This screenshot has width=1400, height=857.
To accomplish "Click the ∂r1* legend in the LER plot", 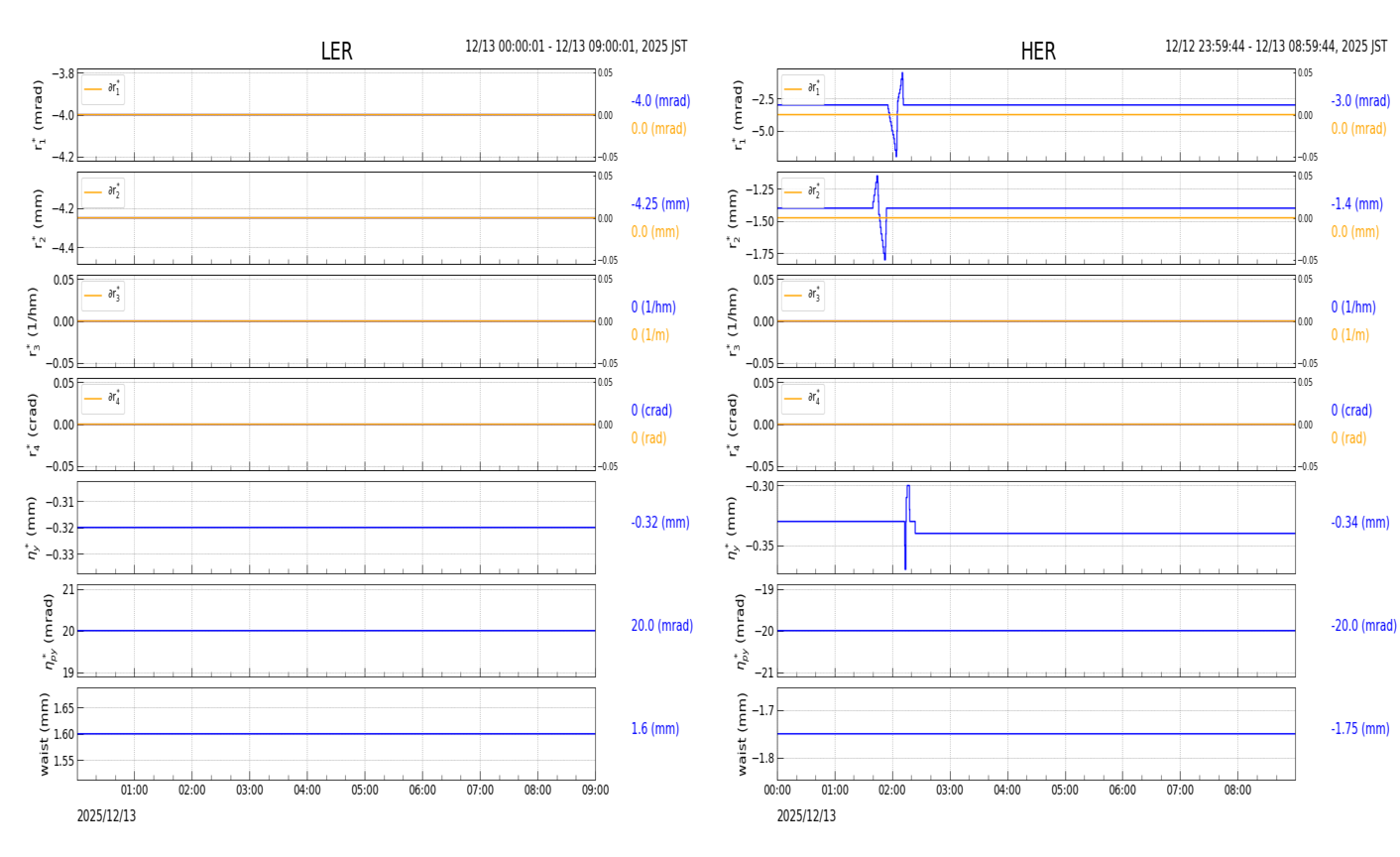I will point(103,89).
